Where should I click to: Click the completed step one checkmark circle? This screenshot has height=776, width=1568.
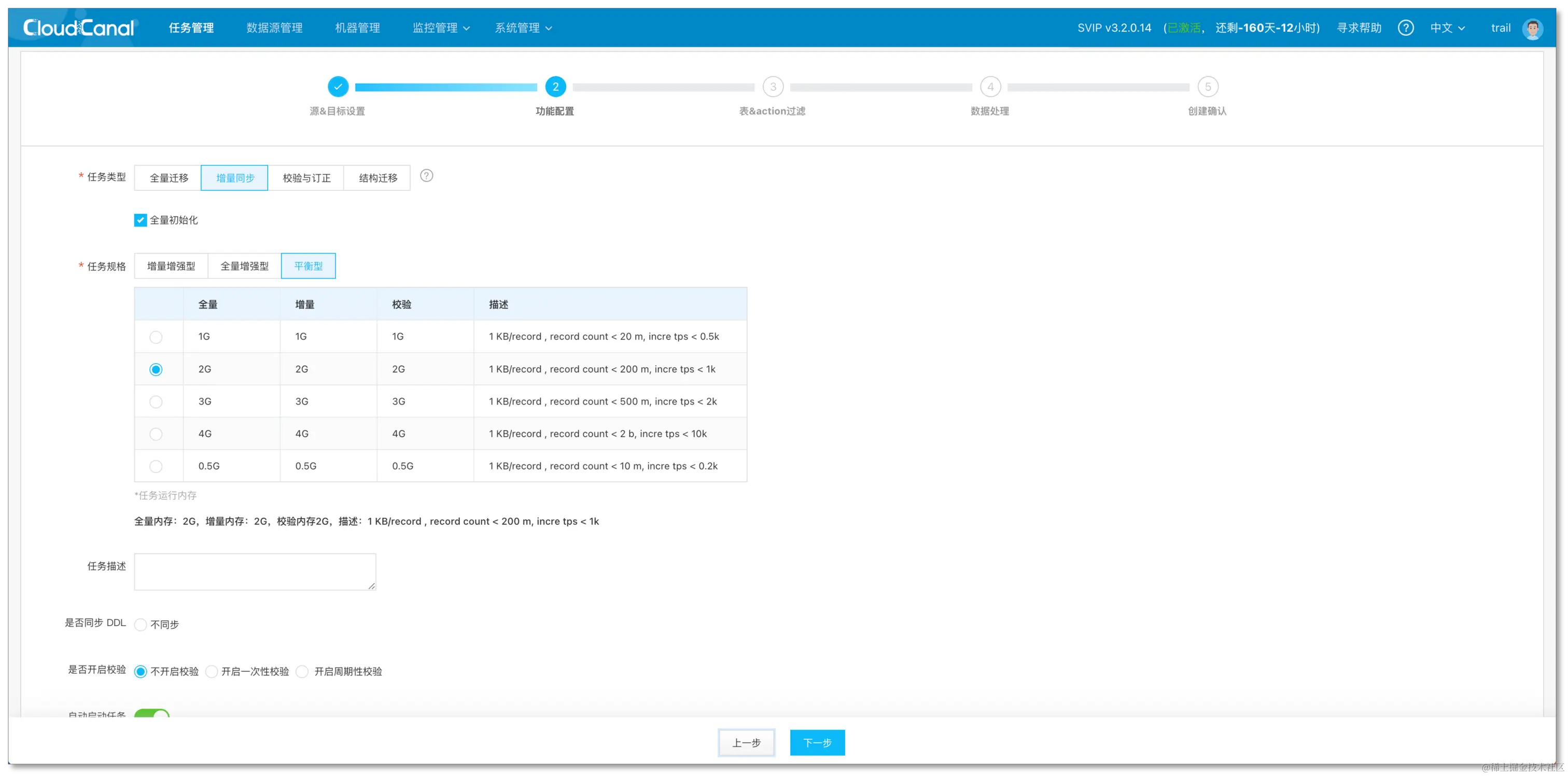pyautogui.click(x=338, y=87)
